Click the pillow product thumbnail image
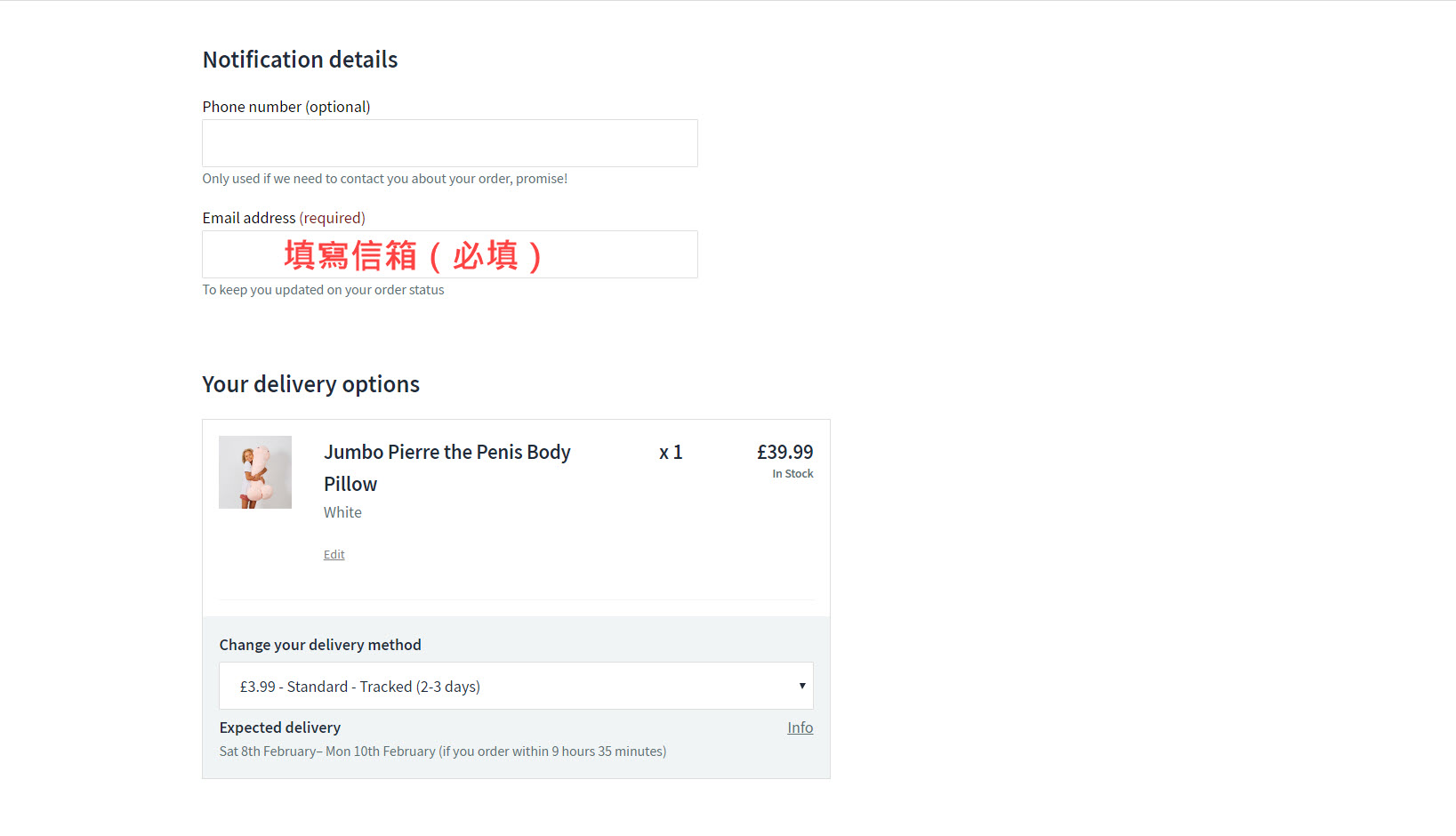Screen dimensions: 1456x836 click(255, 472)
